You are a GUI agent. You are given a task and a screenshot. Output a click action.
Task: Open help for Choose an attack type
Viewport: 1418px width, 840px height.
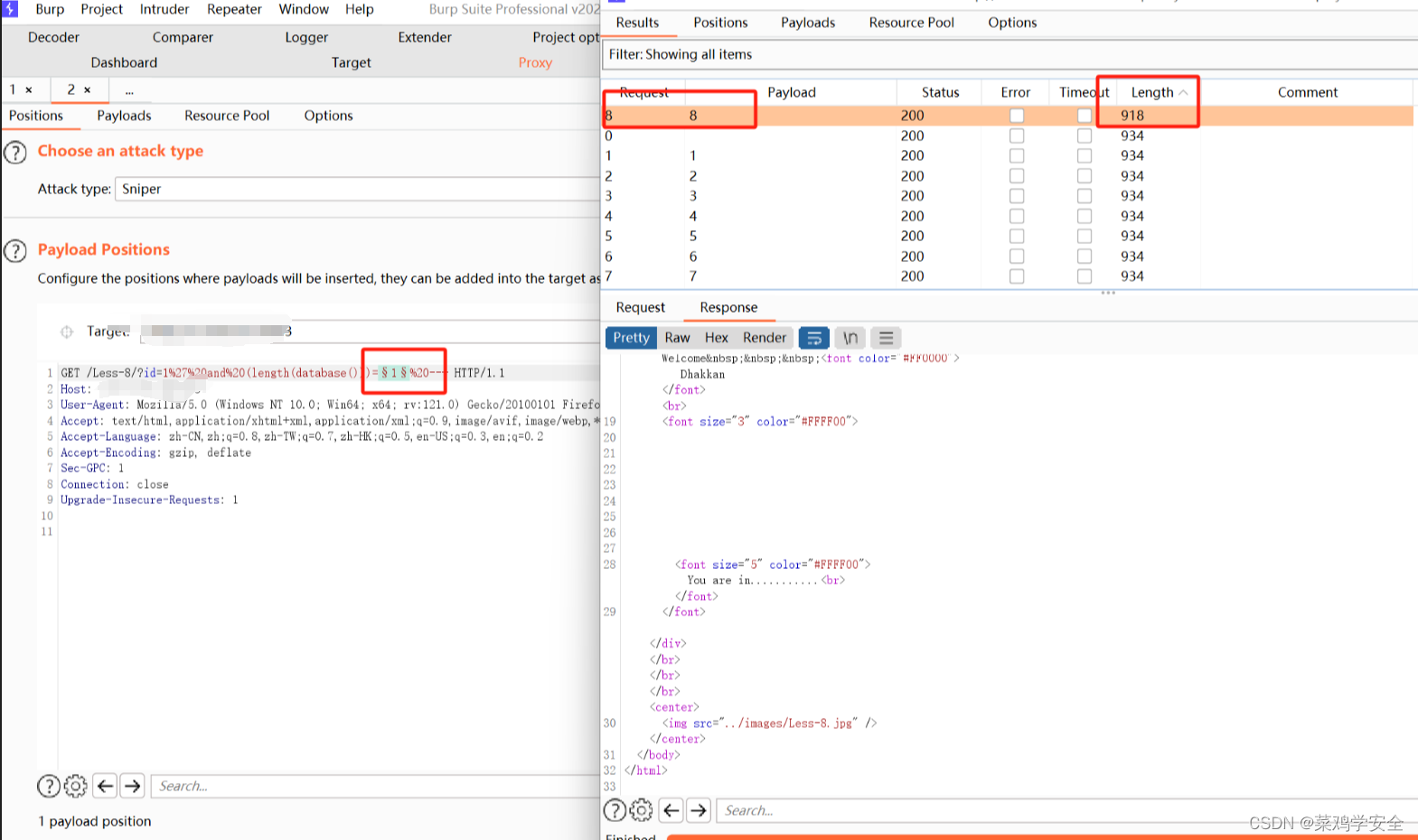15,152
